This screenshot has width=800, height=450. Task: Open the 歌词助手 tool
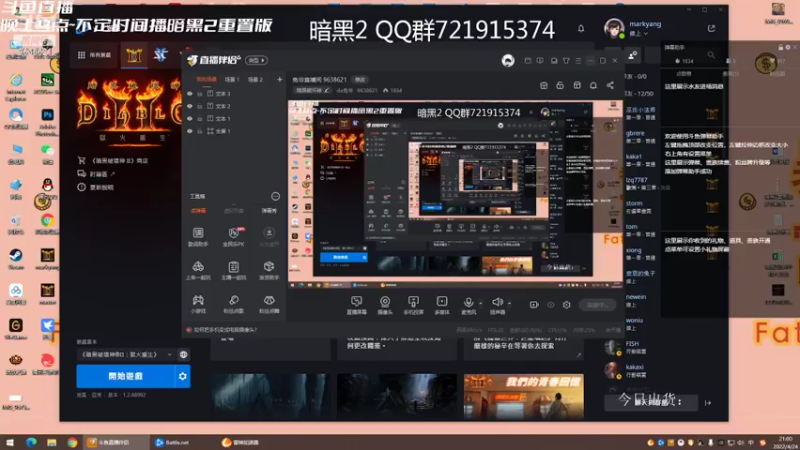coord(198,237)
